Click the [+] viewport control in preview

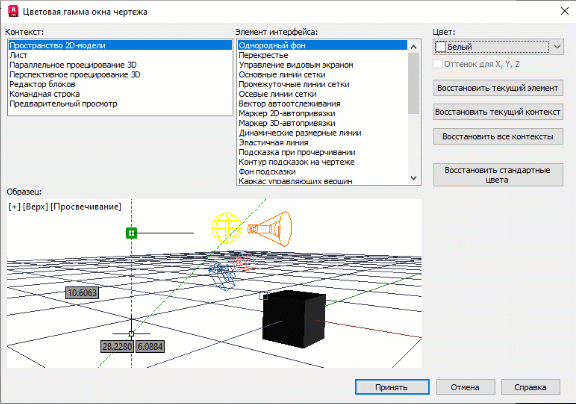click(x=15, y=207)
